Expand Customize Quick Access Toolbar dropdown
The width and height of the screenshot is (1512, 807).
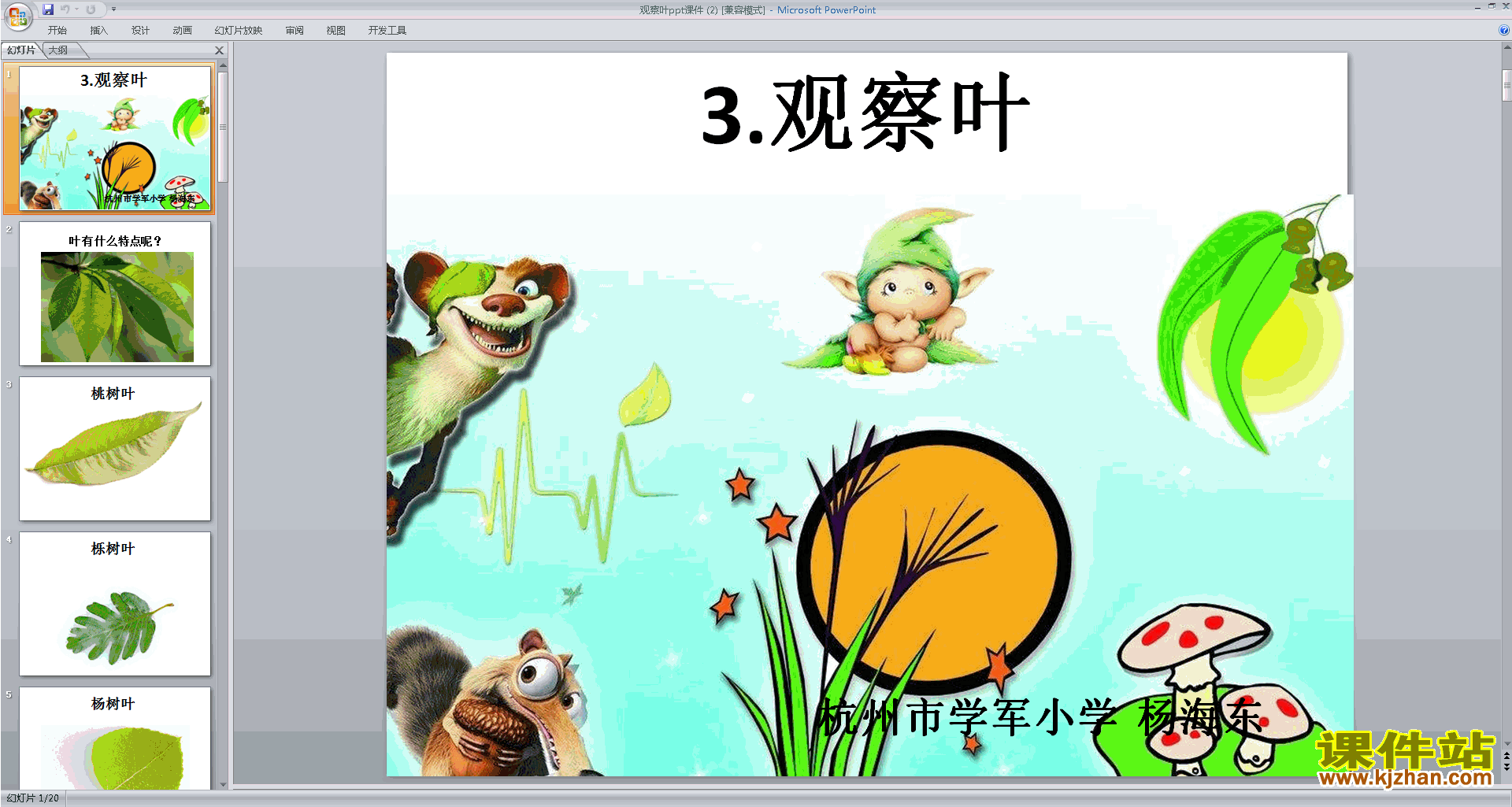coord(113,9)
